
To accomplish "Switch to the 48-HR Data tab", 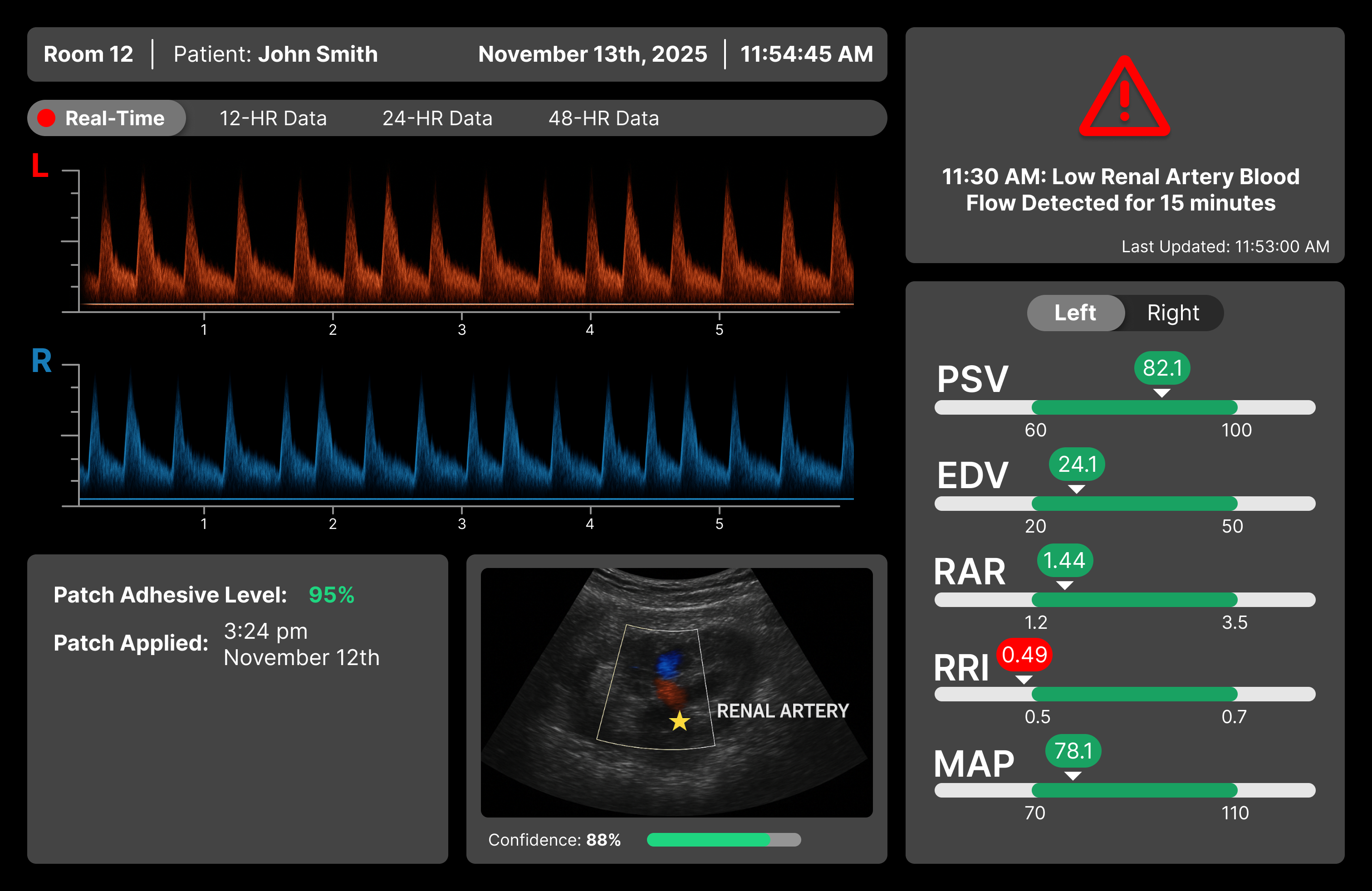I will click(603, 118).
